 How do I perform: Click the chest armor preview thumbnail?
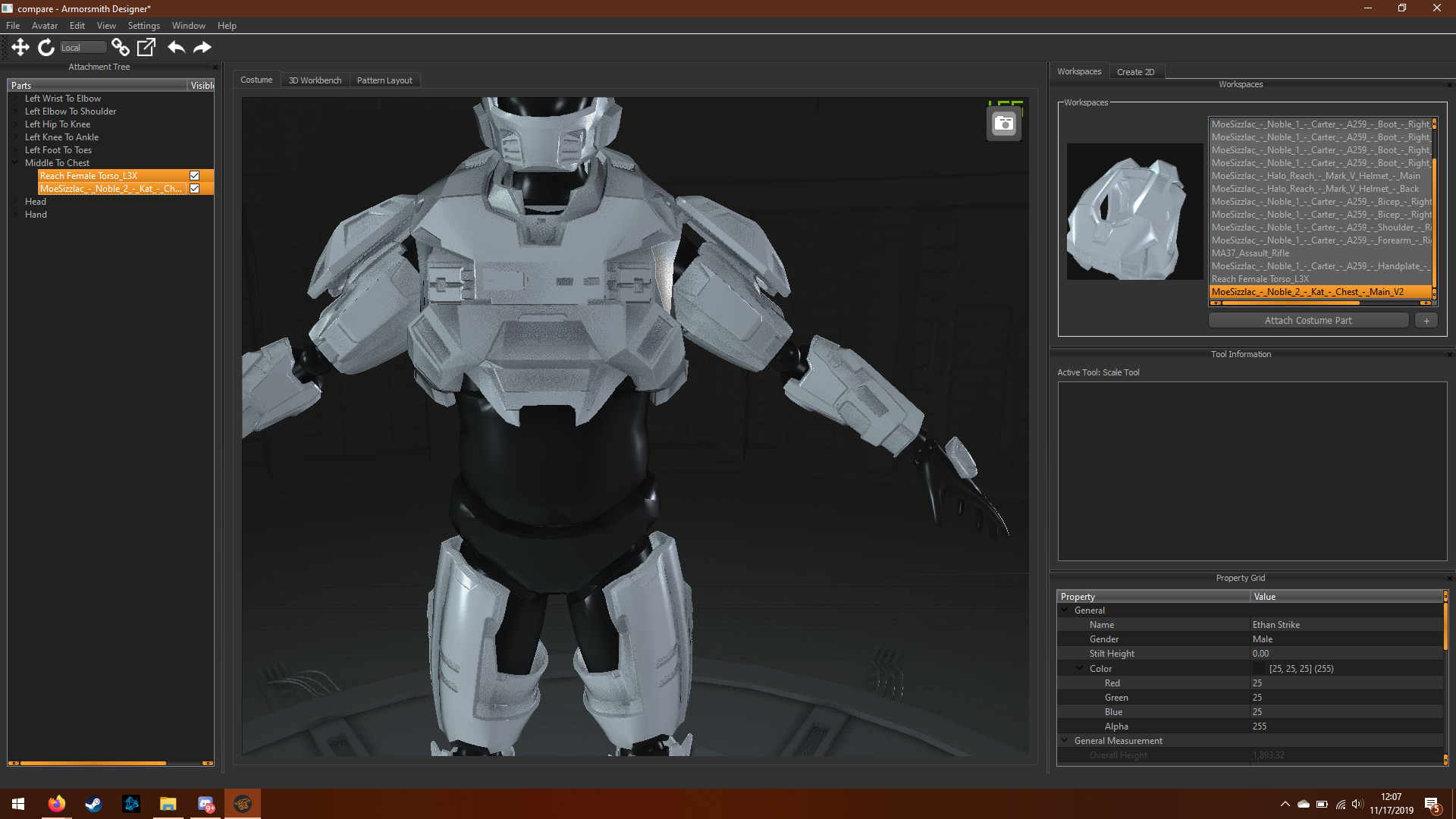tap(1135, 212)
